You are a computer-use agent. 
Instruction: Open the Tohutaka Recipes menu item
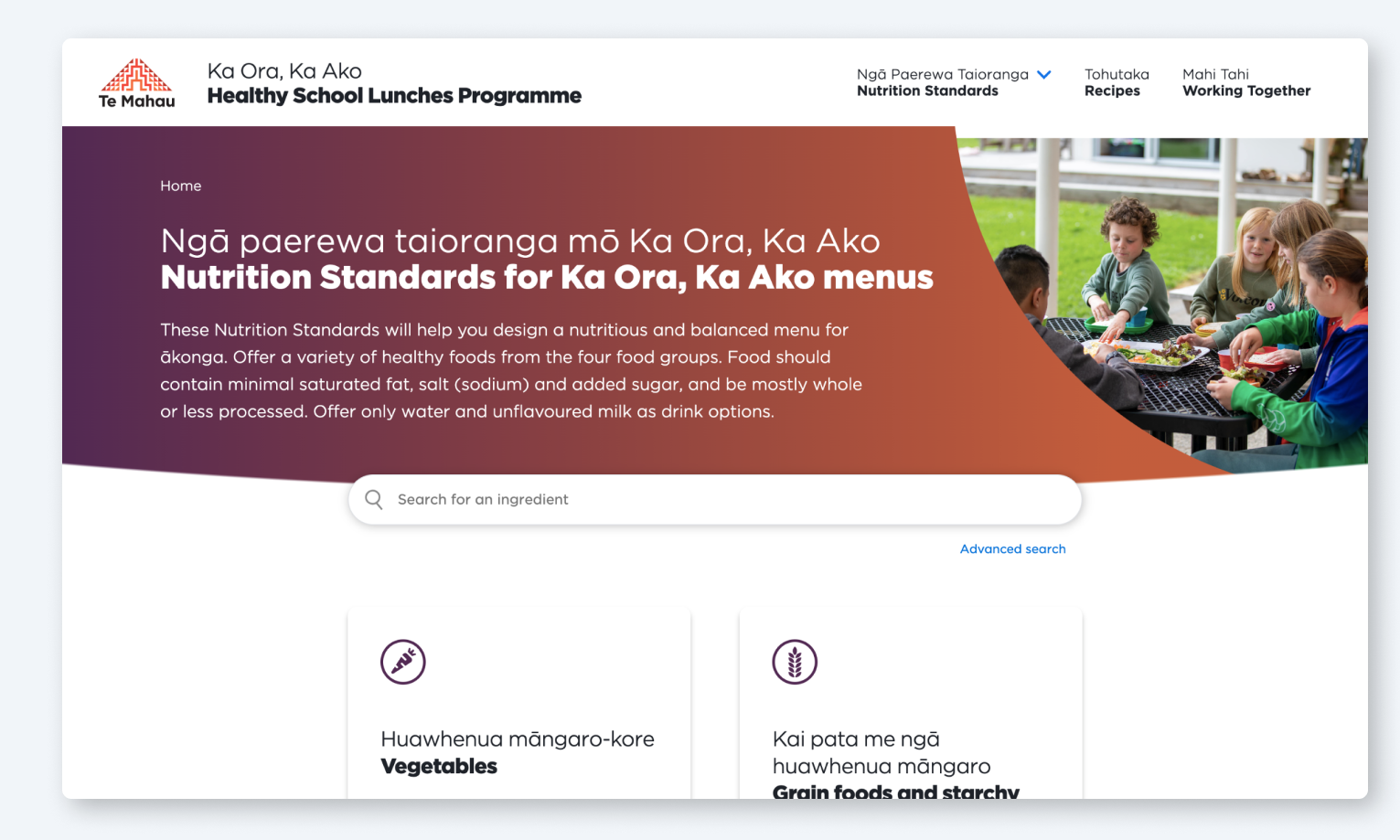point(1117,82)
